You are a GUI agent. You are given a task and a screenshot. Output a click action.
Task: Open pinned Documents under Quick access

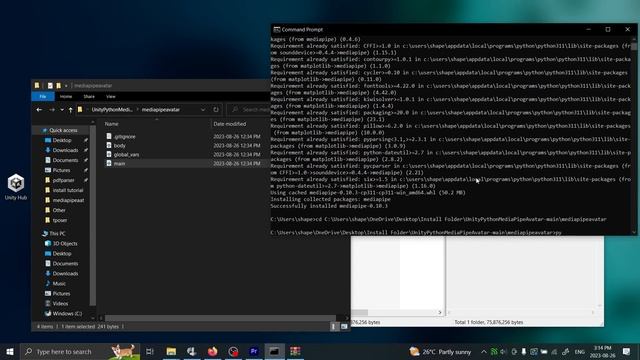pyautogui.click(x=65, y=160)
